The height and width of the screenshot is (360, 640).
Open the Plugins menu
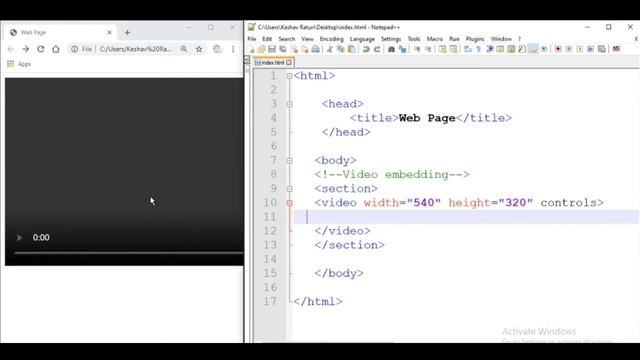coord(475,39)
